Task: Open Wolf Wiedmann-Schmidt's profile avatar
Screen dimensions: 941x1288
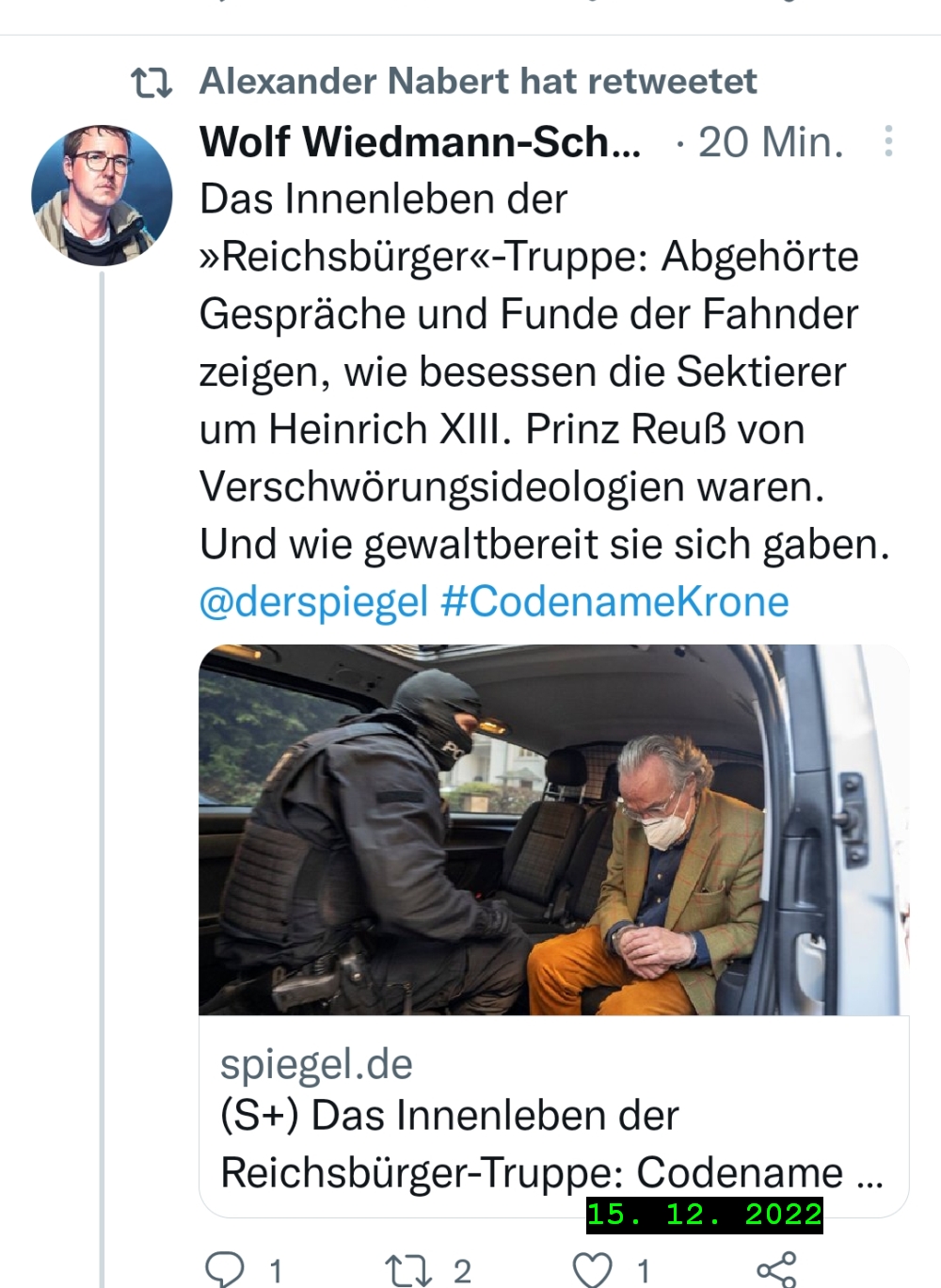Action: pyautogui.click(x=102, y=195)
